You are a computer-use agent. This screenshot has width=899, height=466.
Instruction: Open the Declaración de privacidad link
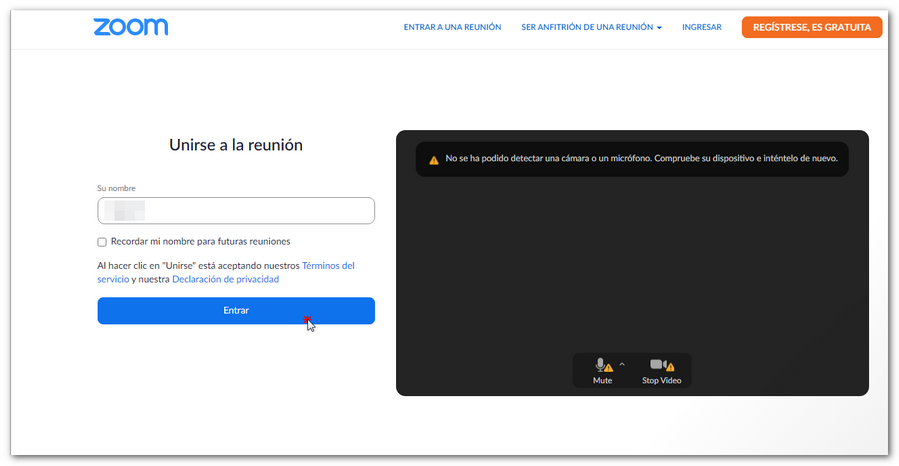coord(225,280)
